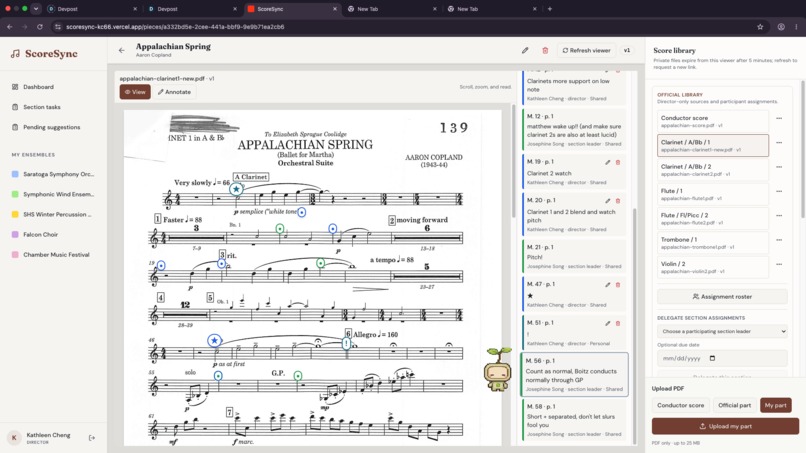Screen dimensions: 806x453
Task: Open the calendar picker in due date field
Action: click(712, 358)
